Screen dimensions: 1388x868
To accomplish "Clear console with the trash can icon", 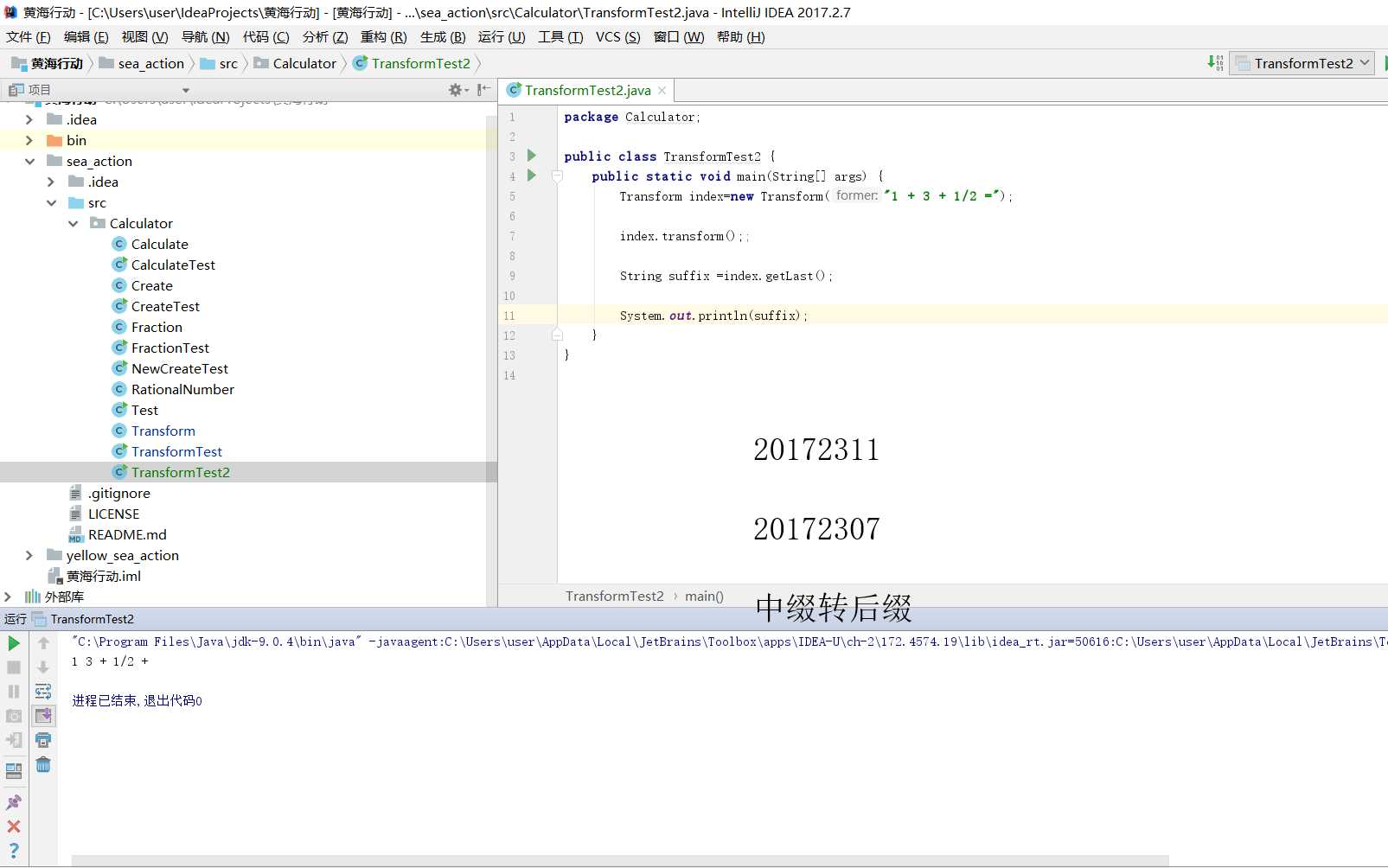I will point(43,764).
